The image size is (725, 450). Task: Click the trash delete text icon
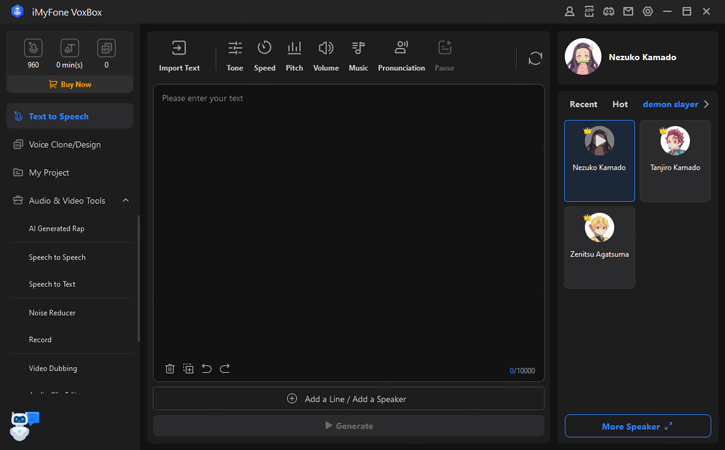click(170, 369)
